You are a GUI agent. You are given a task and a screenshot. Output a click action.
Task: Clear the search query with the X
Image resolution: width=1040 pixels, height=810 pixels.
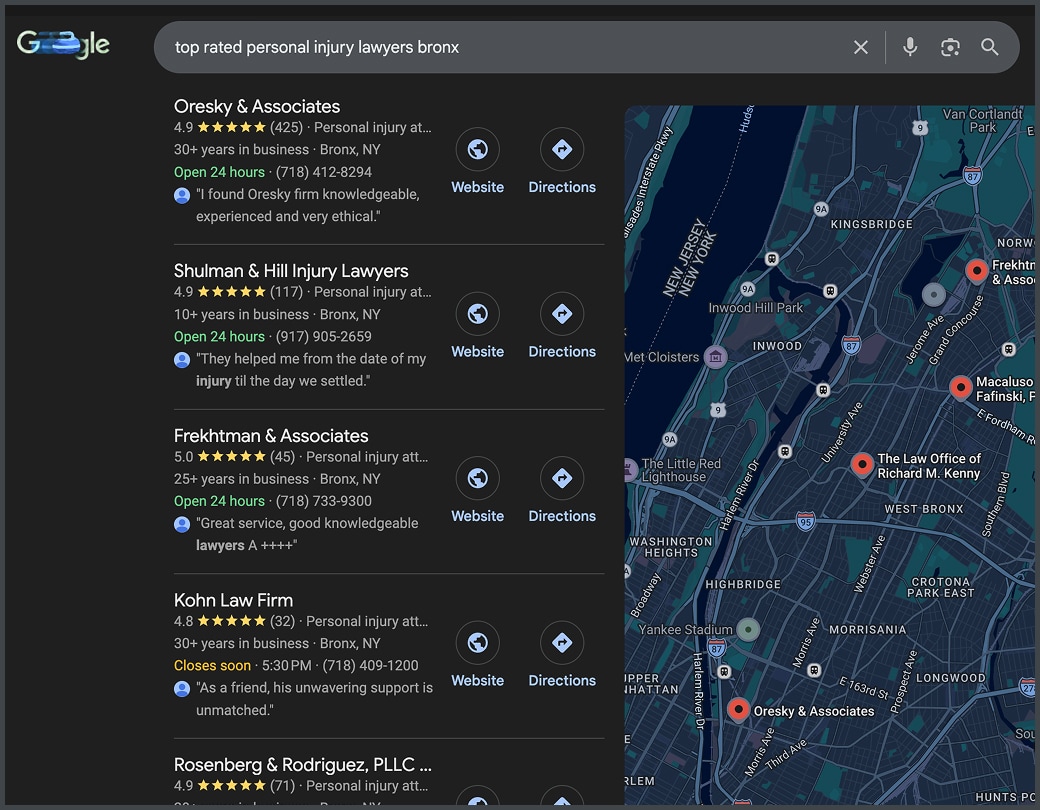point(861,47)
